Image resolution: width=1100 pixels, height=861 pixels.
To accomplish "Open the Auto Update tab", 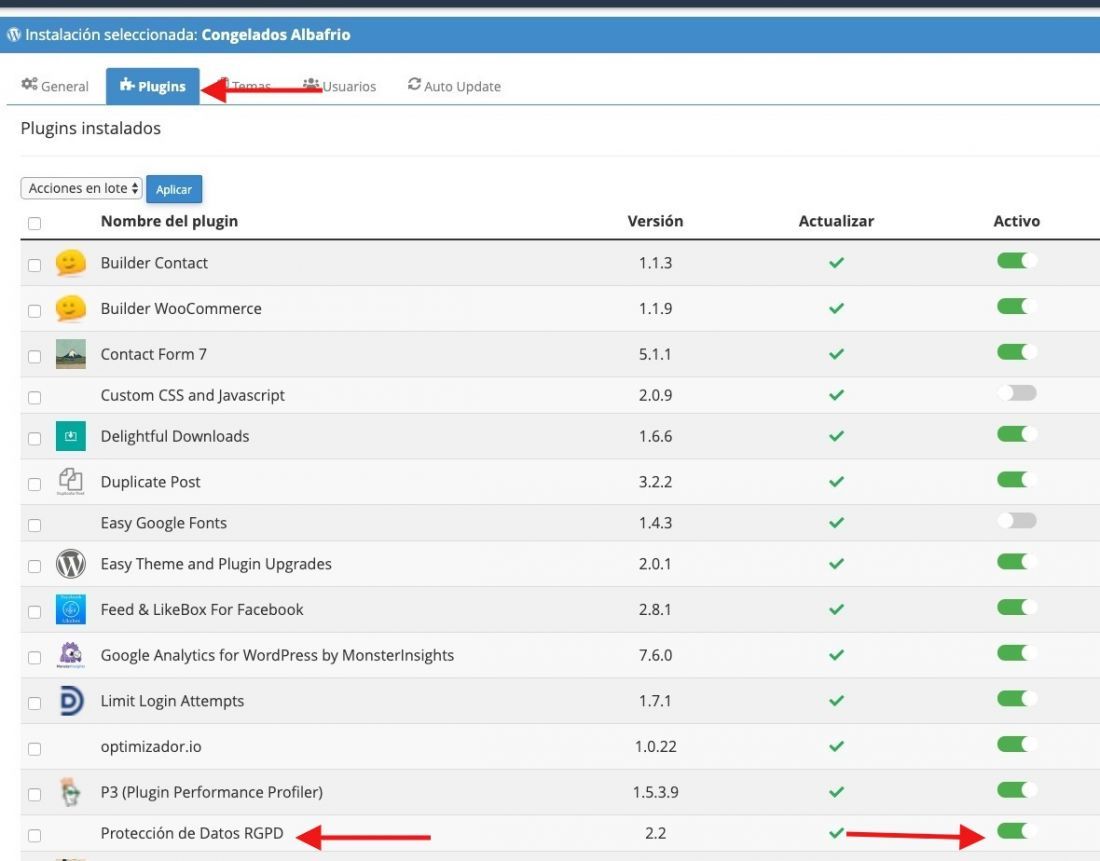I will [x=454, y=86].
